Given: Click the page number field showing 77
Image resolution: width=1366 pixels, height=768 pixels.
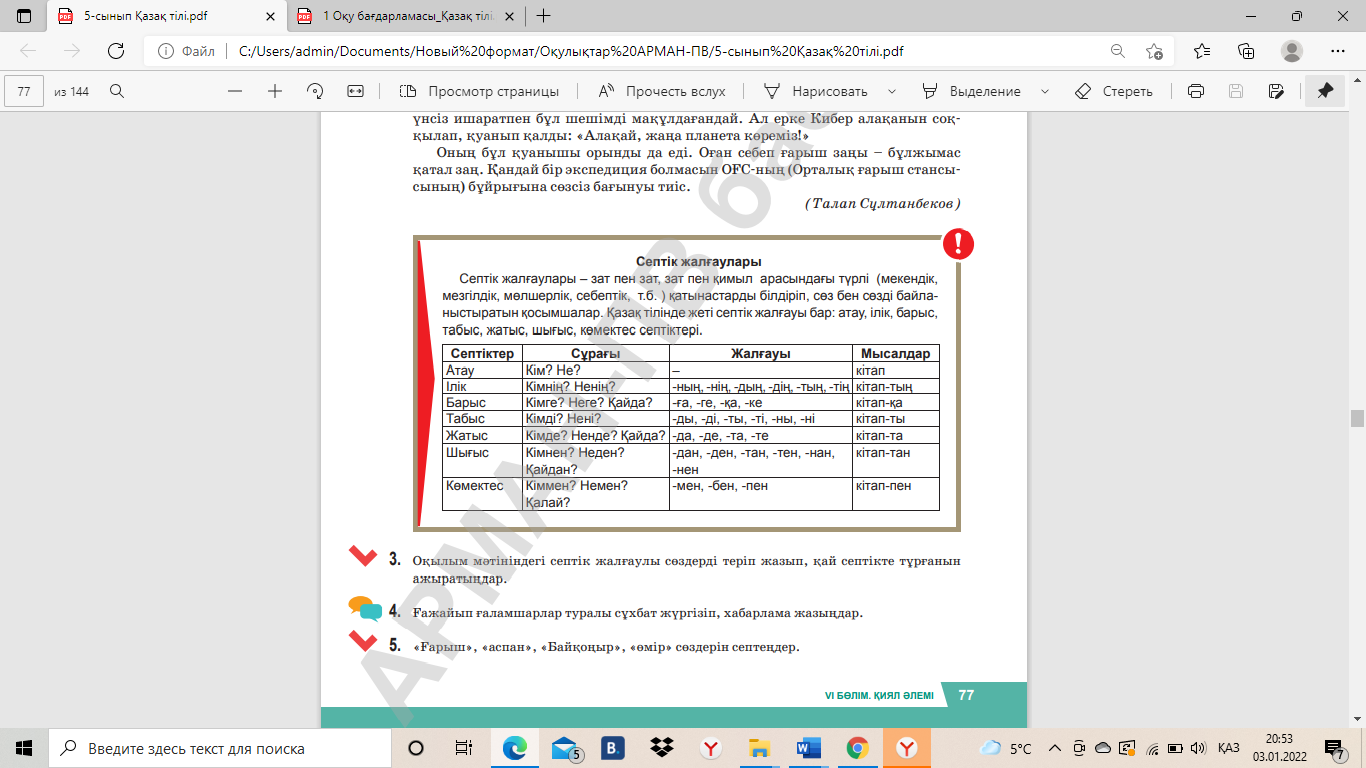Looking at the screenshot, I should 24,91.
